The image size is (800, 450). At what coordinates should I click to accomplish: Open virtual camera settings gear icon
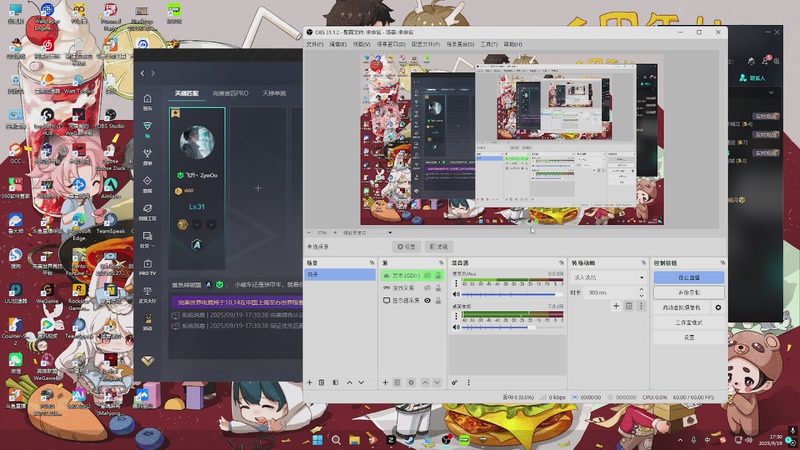[718, 308]
